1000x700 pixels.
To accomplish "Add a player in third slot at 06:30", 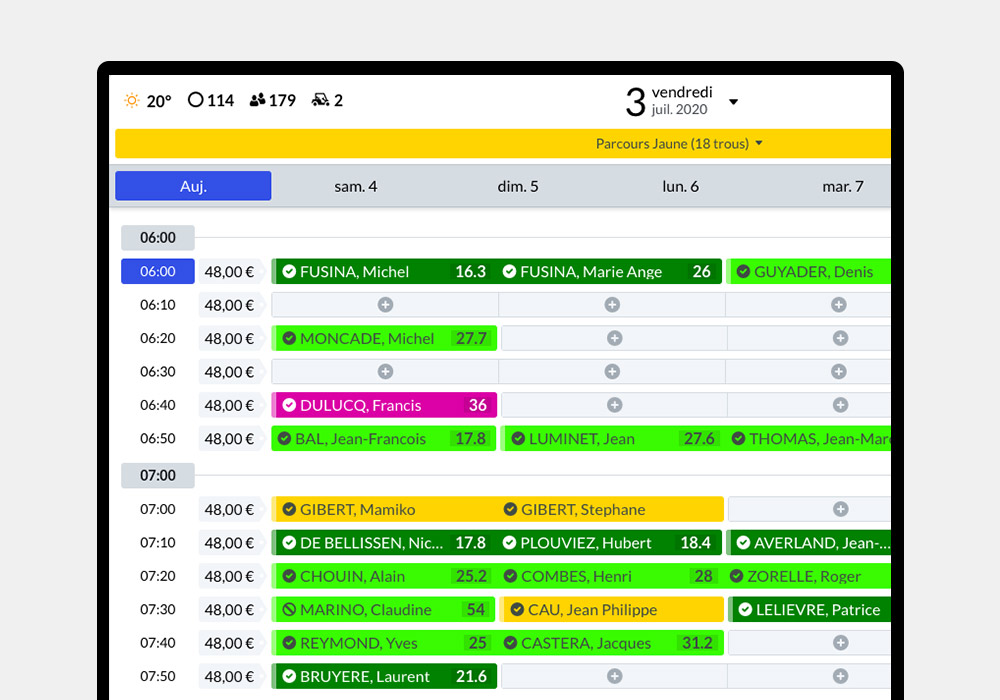I will tap(839, 372).
